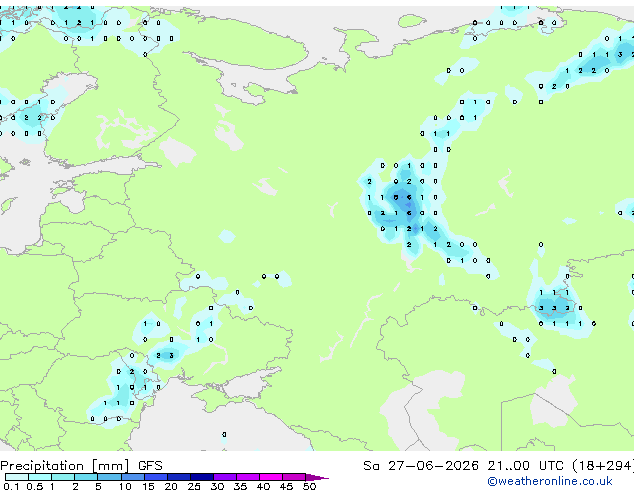The image size is (634, 490).
Task: Click the '15' legend value
Action: click(x=148, y=486)
